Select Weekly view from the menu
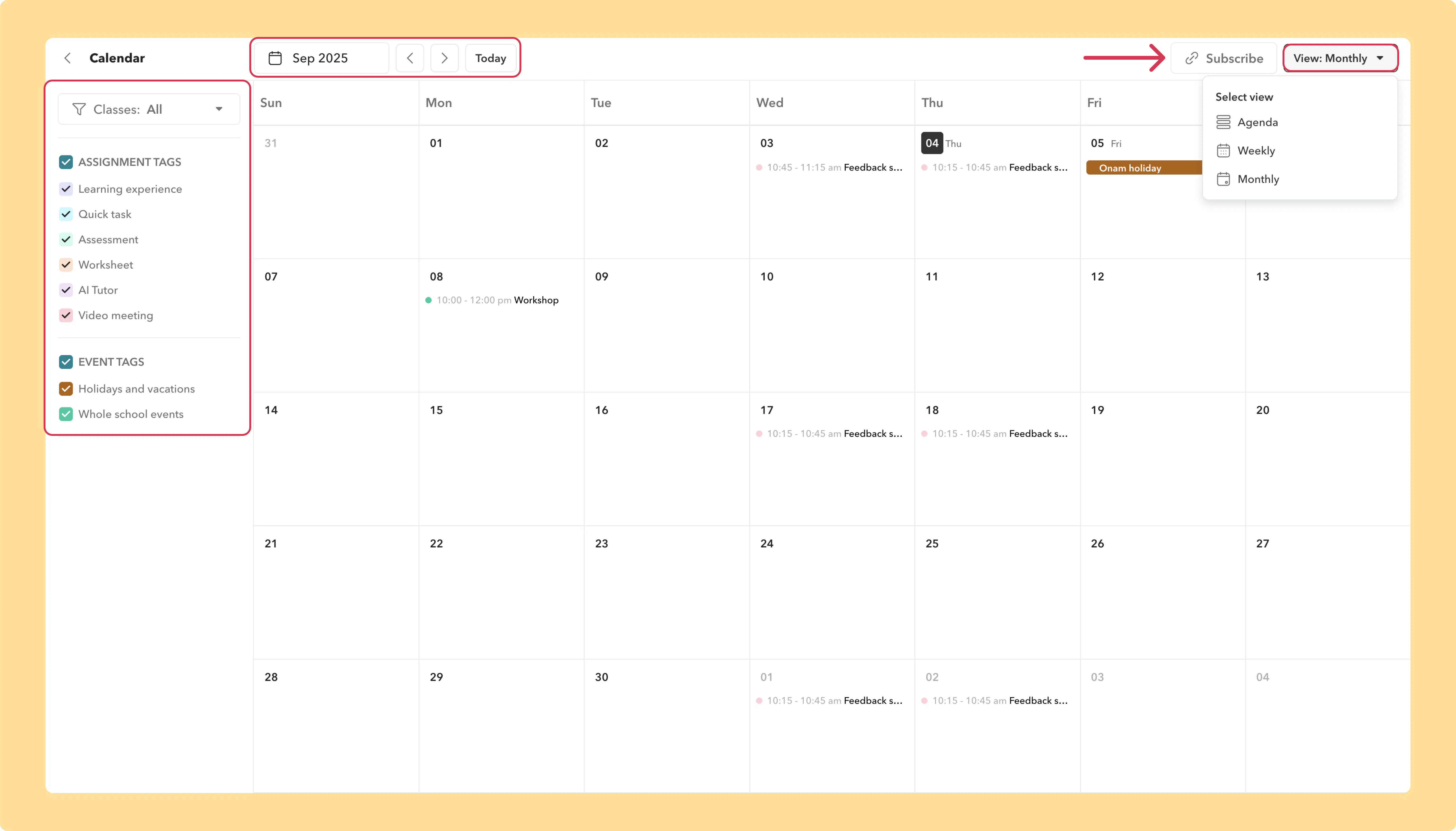The image size is (1456, 831). pos(1300,151)
